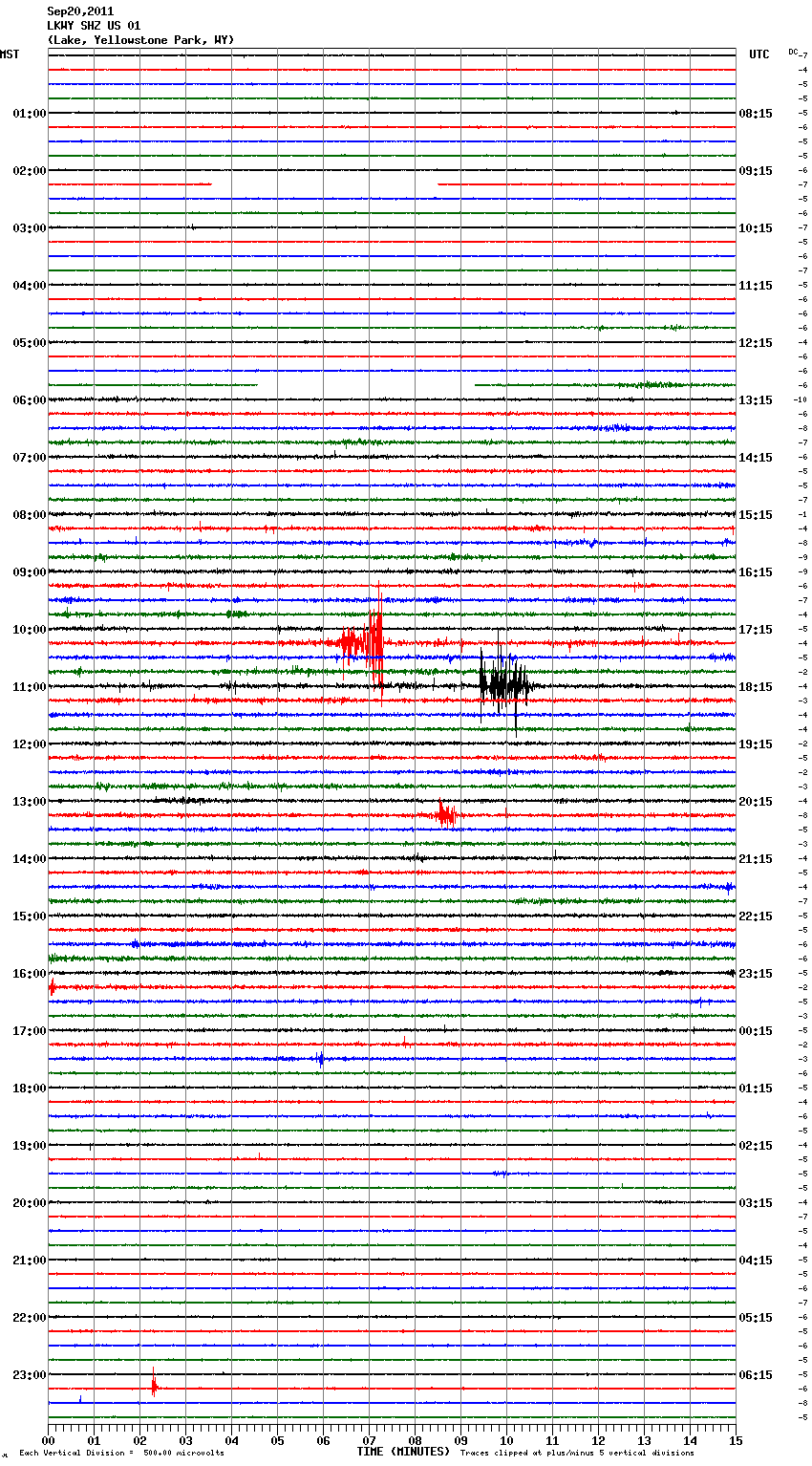Click the Each Vertical Division 500.00 microvolts note
Image resolution: width=812 pixels, height=1466 pixels.
coord(121,1454)
